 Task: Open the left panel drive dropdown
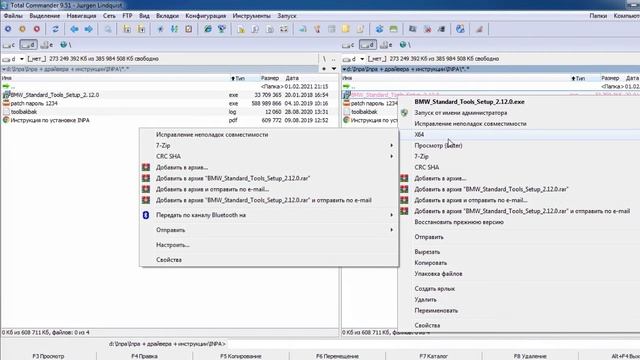[x=22, y=59]
